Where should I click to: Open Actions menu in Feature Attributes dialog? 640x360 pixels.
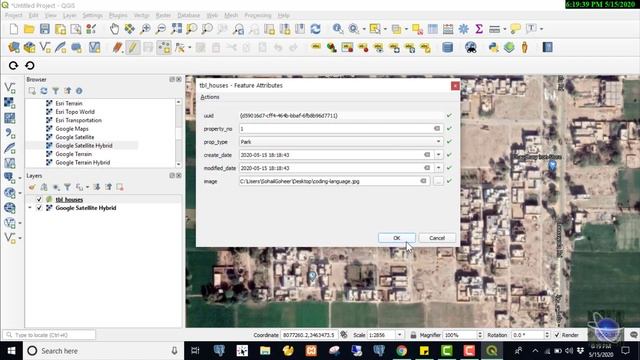pos(210,97)
